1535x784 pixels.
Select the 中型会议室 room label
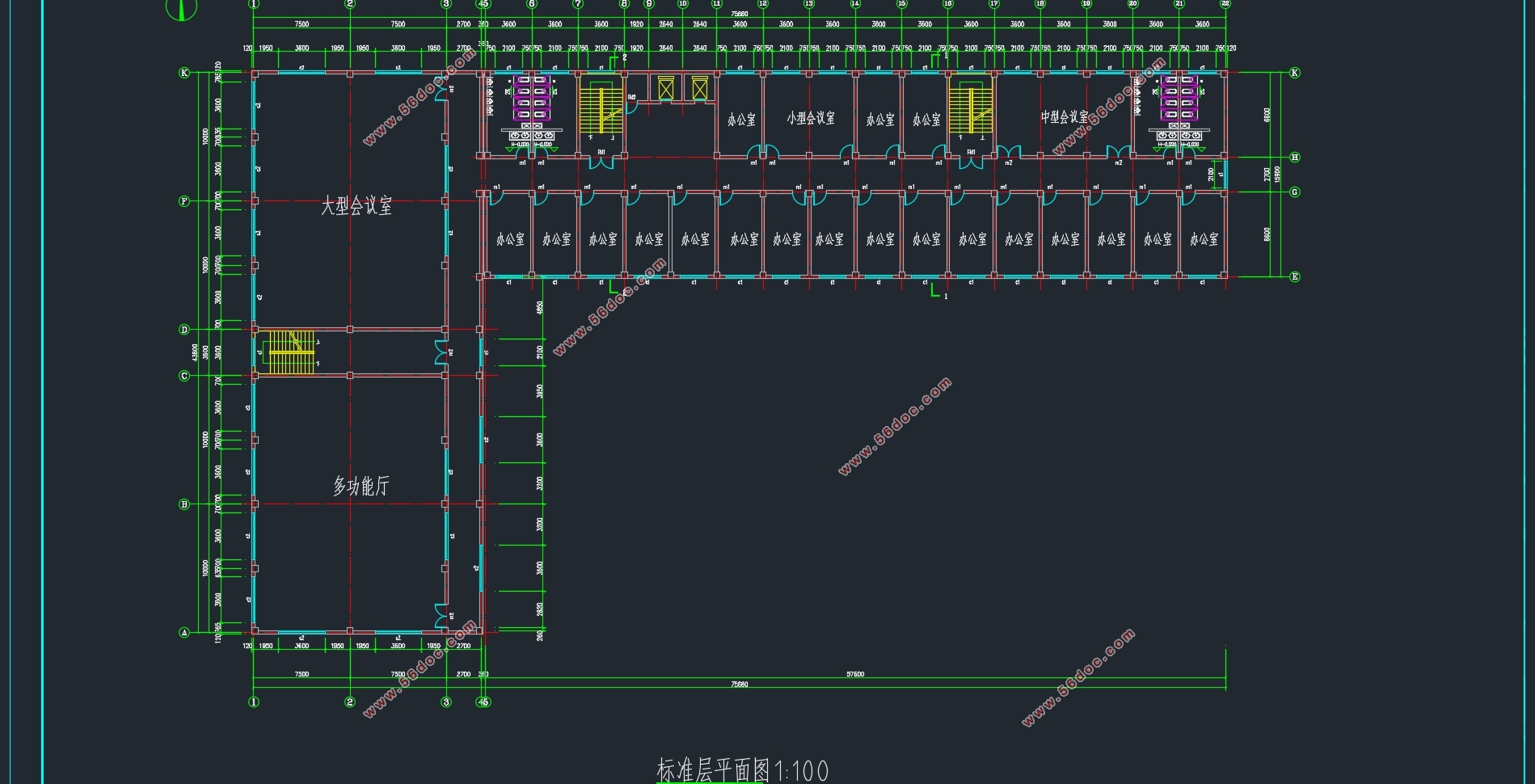[1065, 117]
